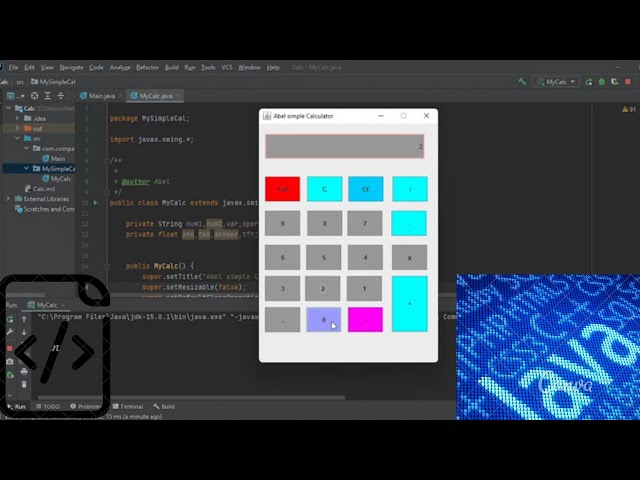The width and height of the screenshot is (640, 480).
Task: Open the Project view selector dropdown
Action: [x=16, y=96]
